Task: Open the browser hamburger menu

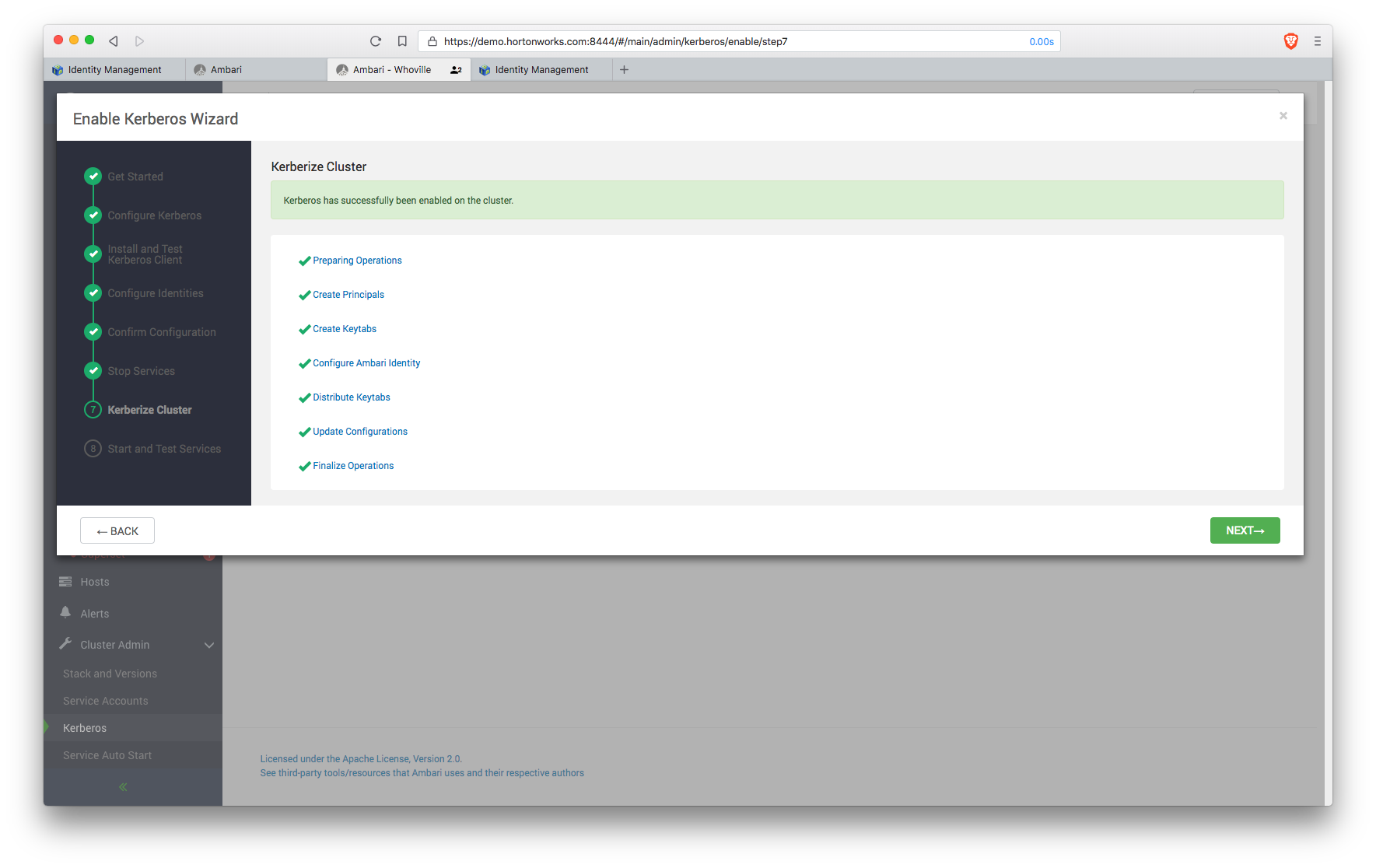Action: 1318,41
